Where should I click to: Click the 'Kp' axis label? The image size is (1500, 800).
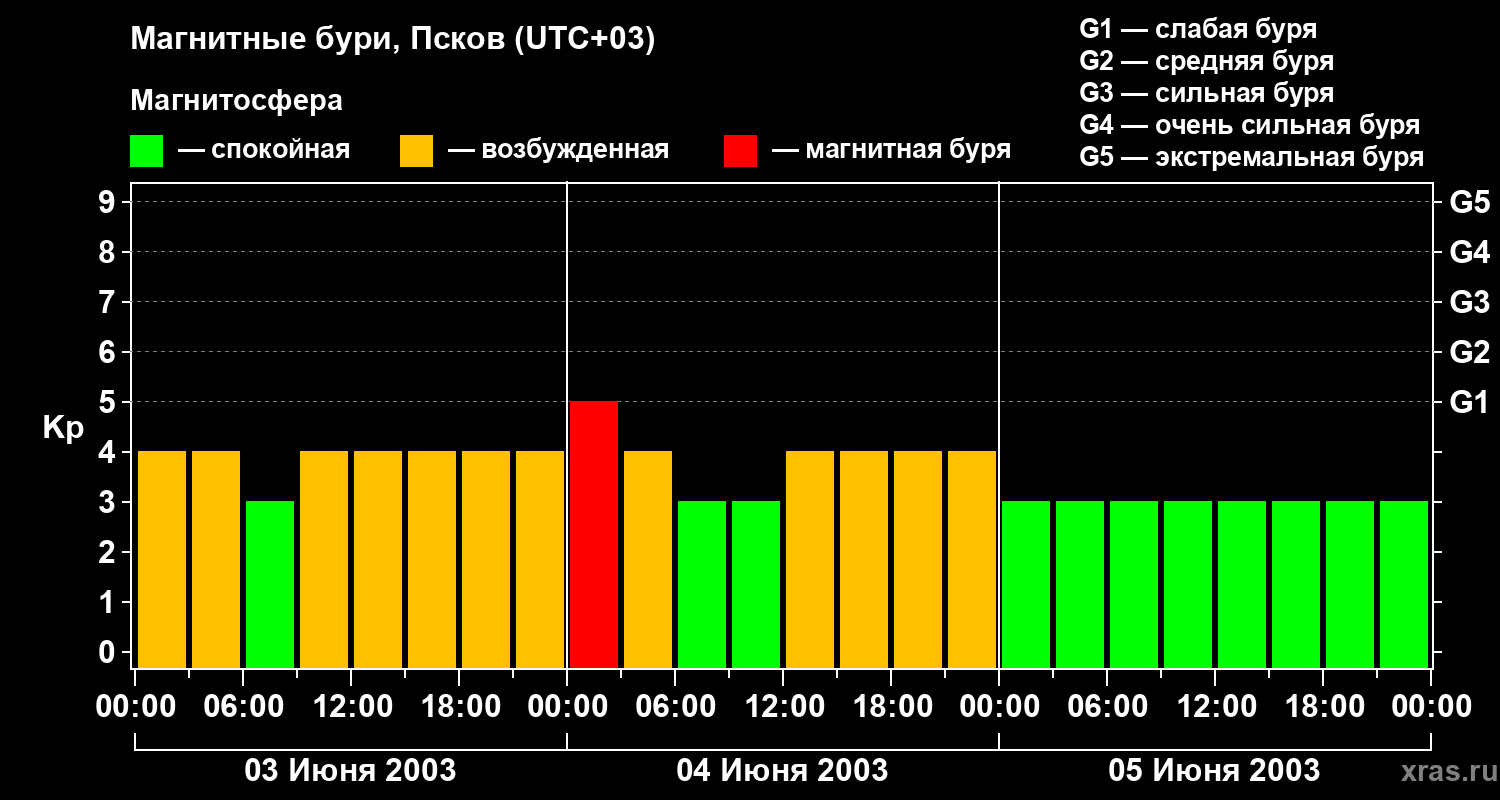point(63,429)
